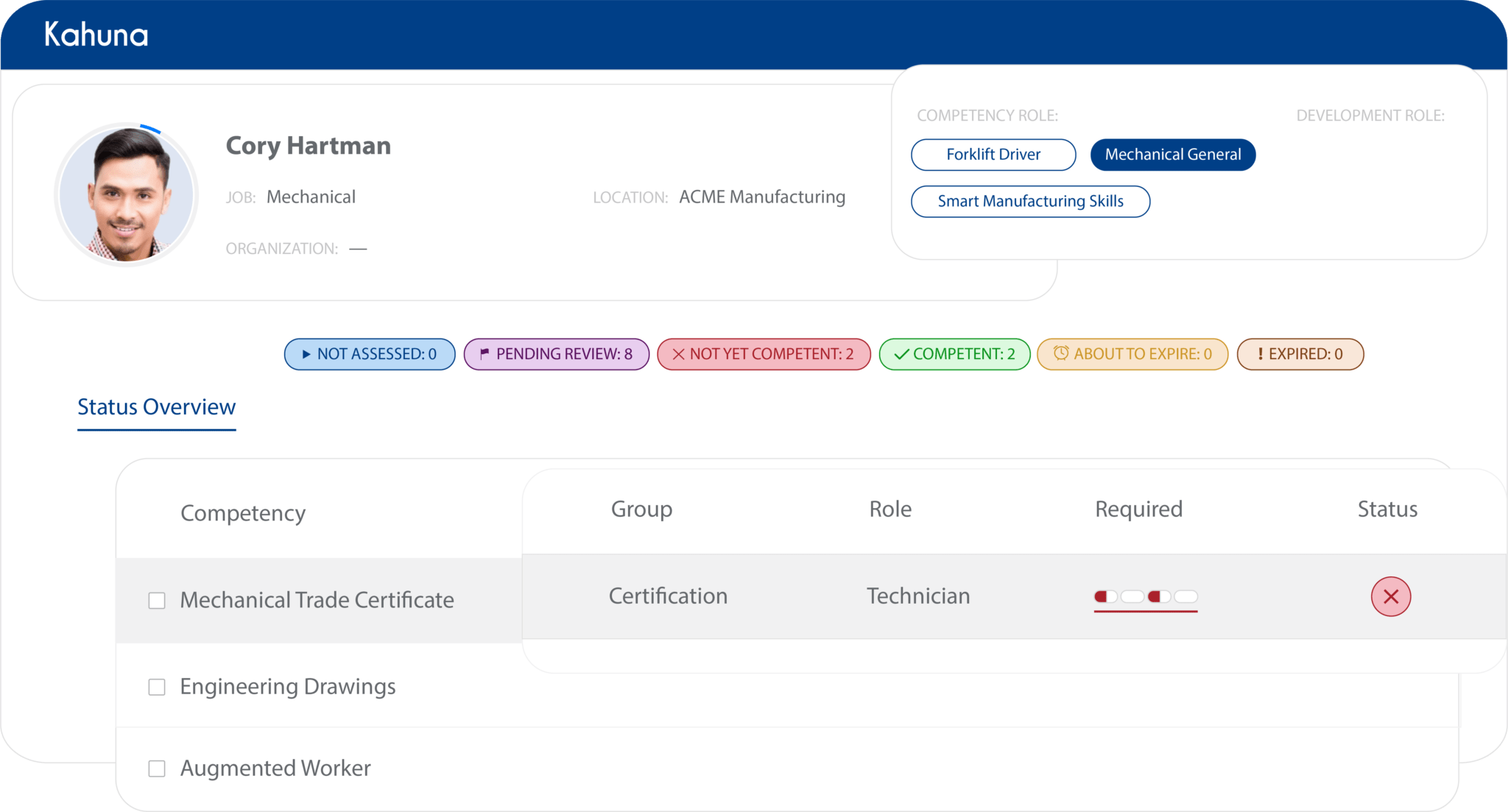Open the Status Overview tab
Screen dimensions: 1508x812
156,407
